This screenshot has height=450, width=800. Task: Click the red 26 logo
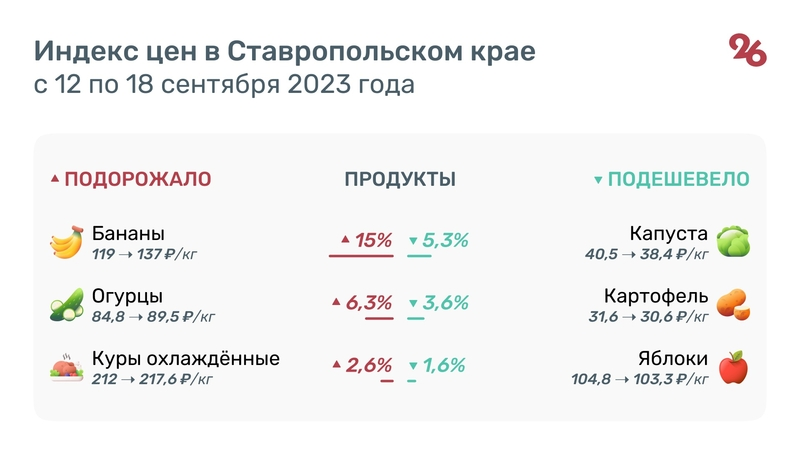[747, 50]
